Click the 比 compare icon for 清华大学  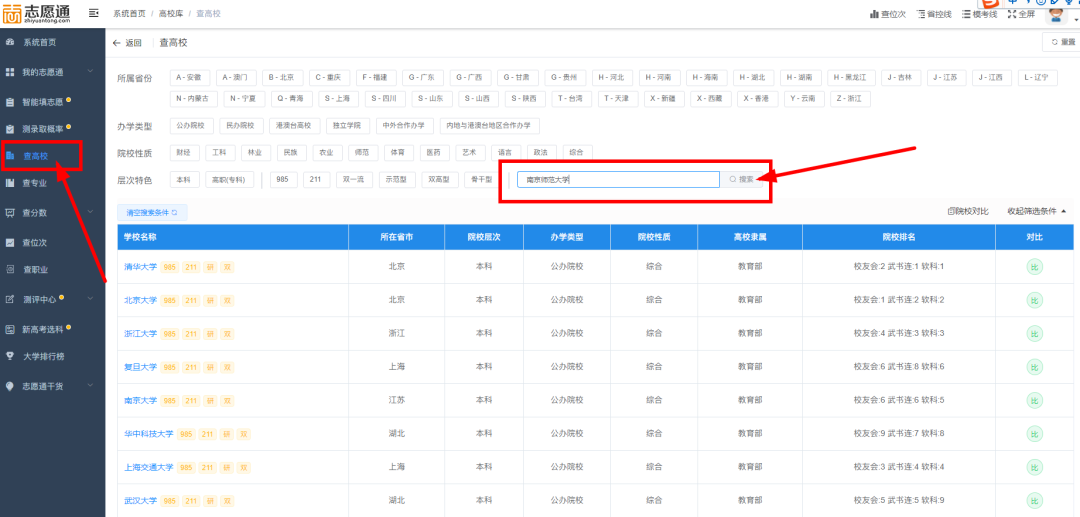pos(1035,266)
